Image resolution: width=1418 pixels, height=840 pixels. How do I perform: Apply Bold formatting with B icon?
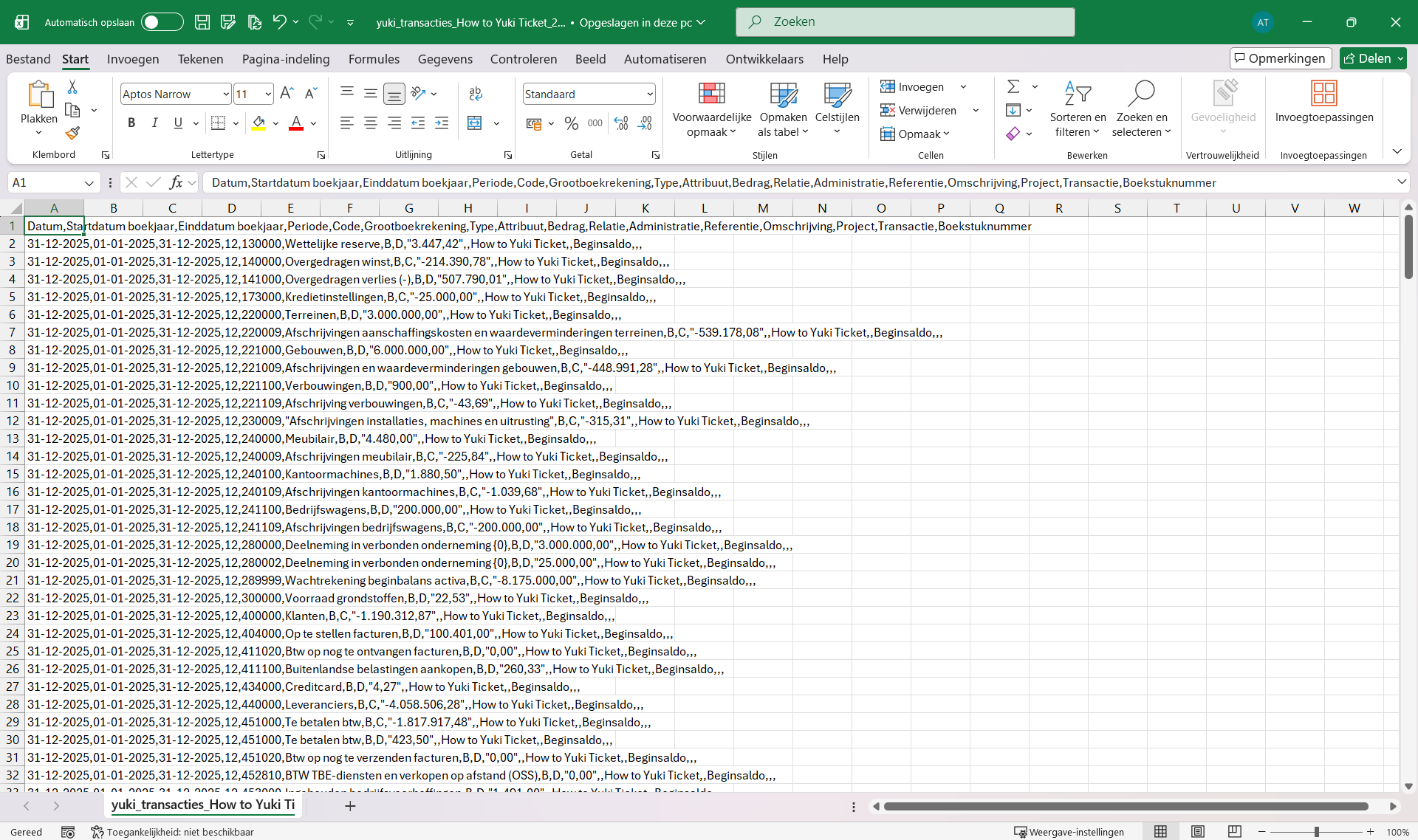pyautogui.click(x=131, y=123)
